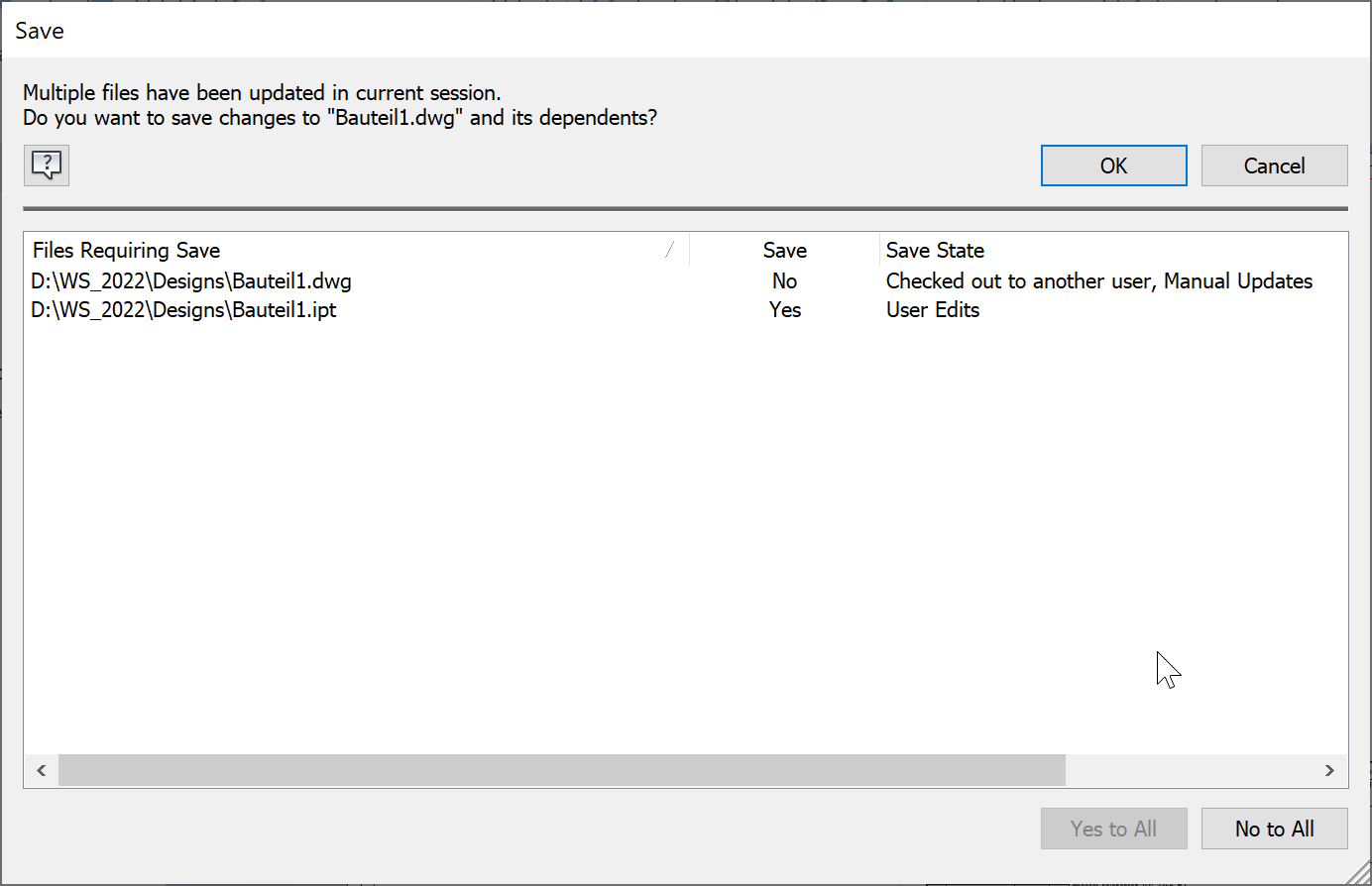Screen dimensions: 1372x886
Task: Click the User Edits save state cell
Action: [x=933, y=310]
